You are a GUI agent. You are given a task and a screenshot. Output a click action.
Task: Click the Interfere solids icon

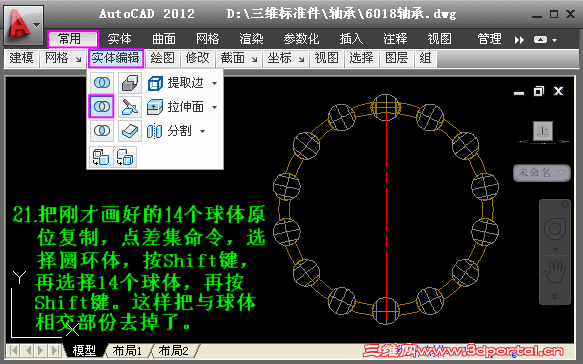coord(130,83)
